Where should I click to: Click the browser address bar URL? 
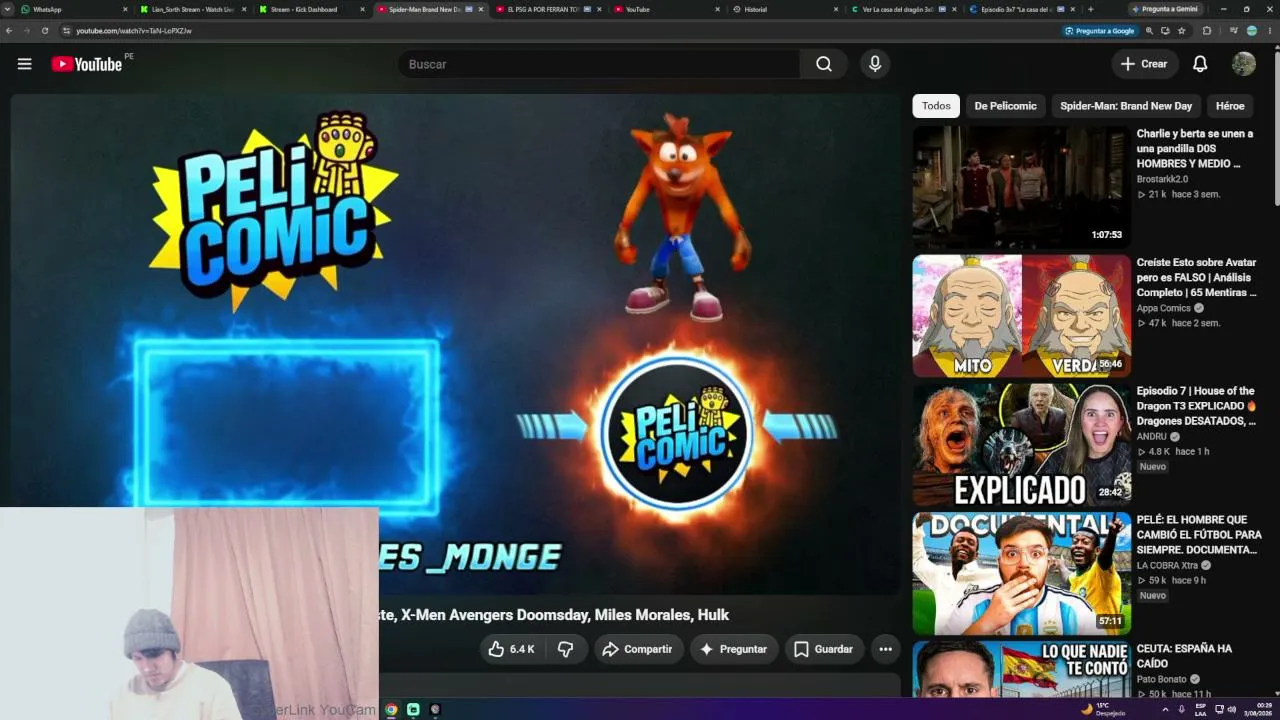coord(134,31)
